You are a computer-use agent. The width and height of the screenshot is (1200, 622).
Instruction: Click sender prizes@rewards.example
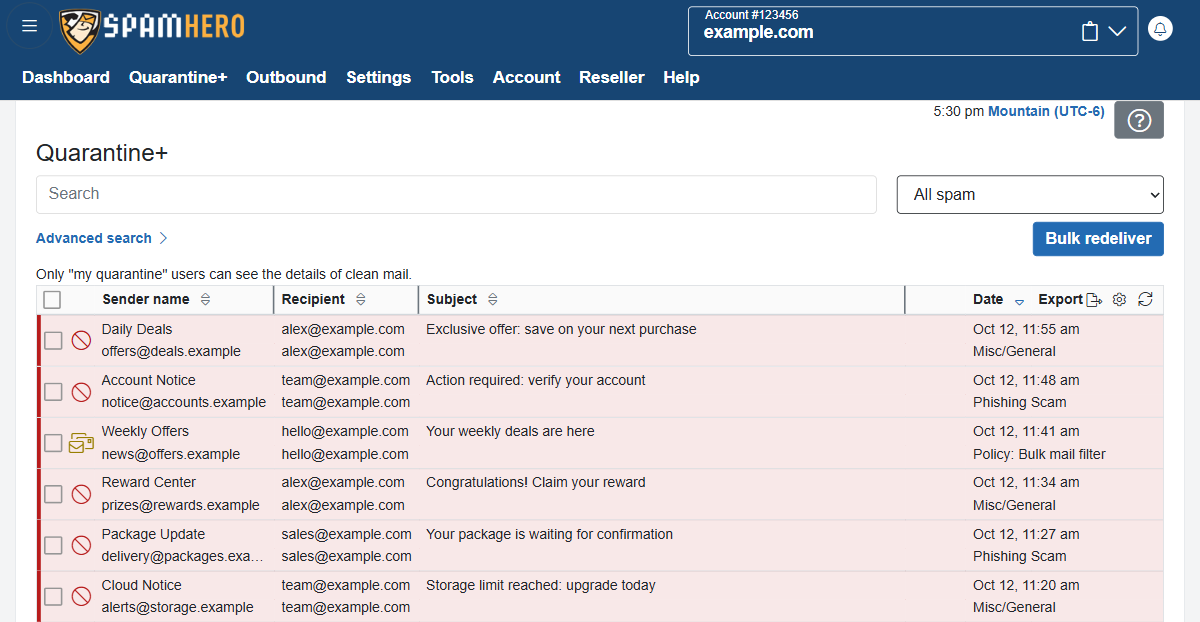(180, 505)
